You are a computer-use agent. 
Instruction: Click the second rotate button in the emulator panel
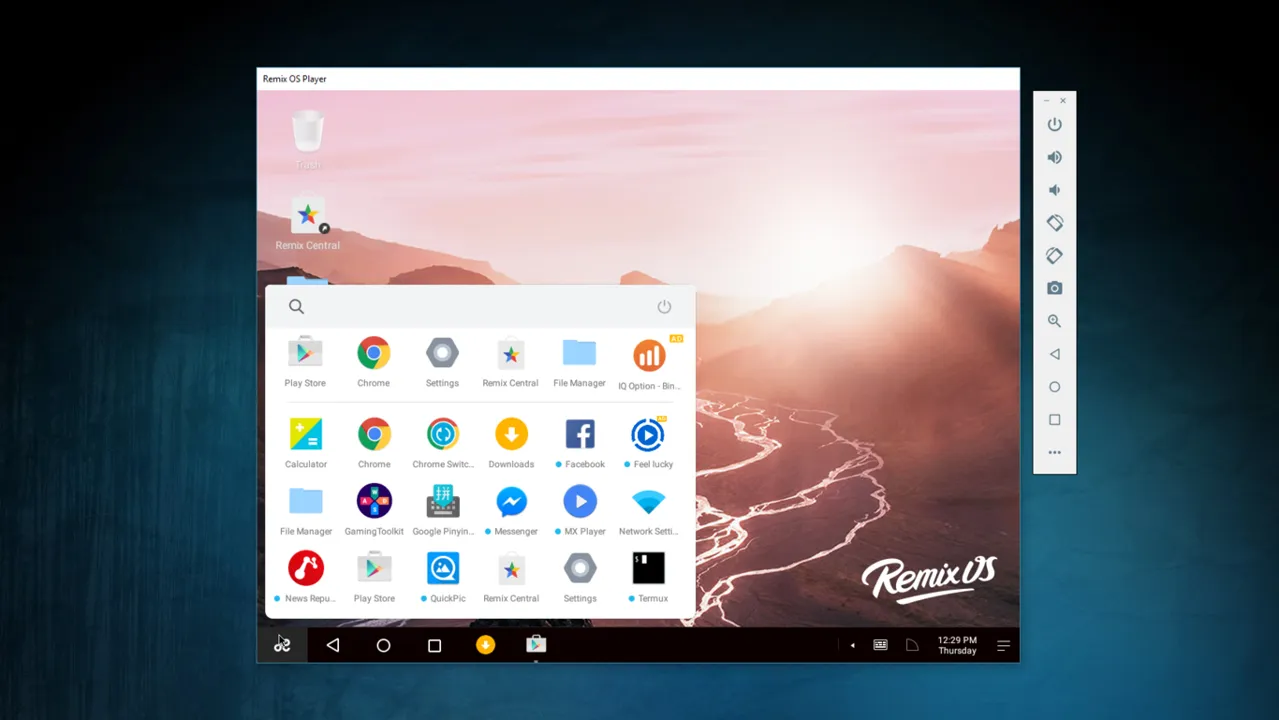pyautogui.click(x=1054, y=256)
